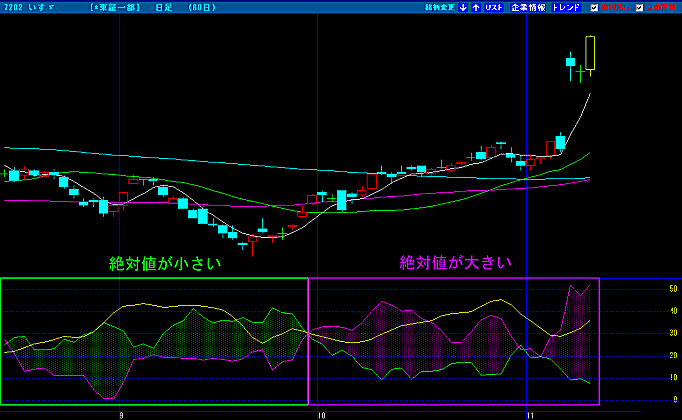682x420 pixels.
Task: Click the 20 value on the indicator axis
Action: (x=673, y=355)
